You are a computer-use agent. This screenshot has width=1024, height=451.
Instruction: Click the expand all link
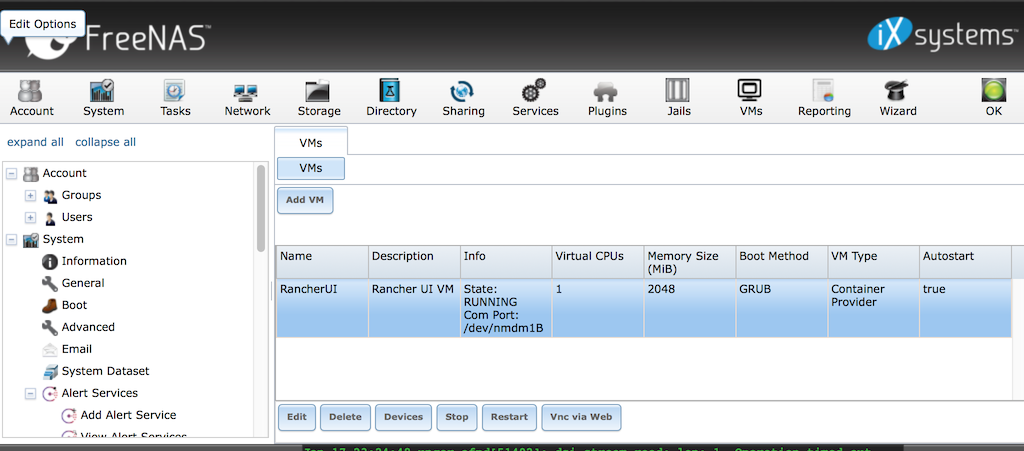pyautogui.click(x=35, y=142)
